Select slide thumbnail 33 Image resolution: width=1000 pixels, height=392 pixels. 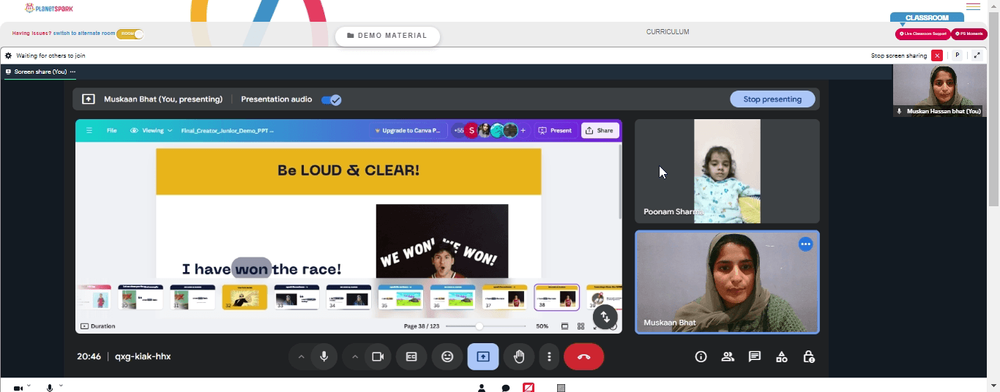tap(297, 297)
